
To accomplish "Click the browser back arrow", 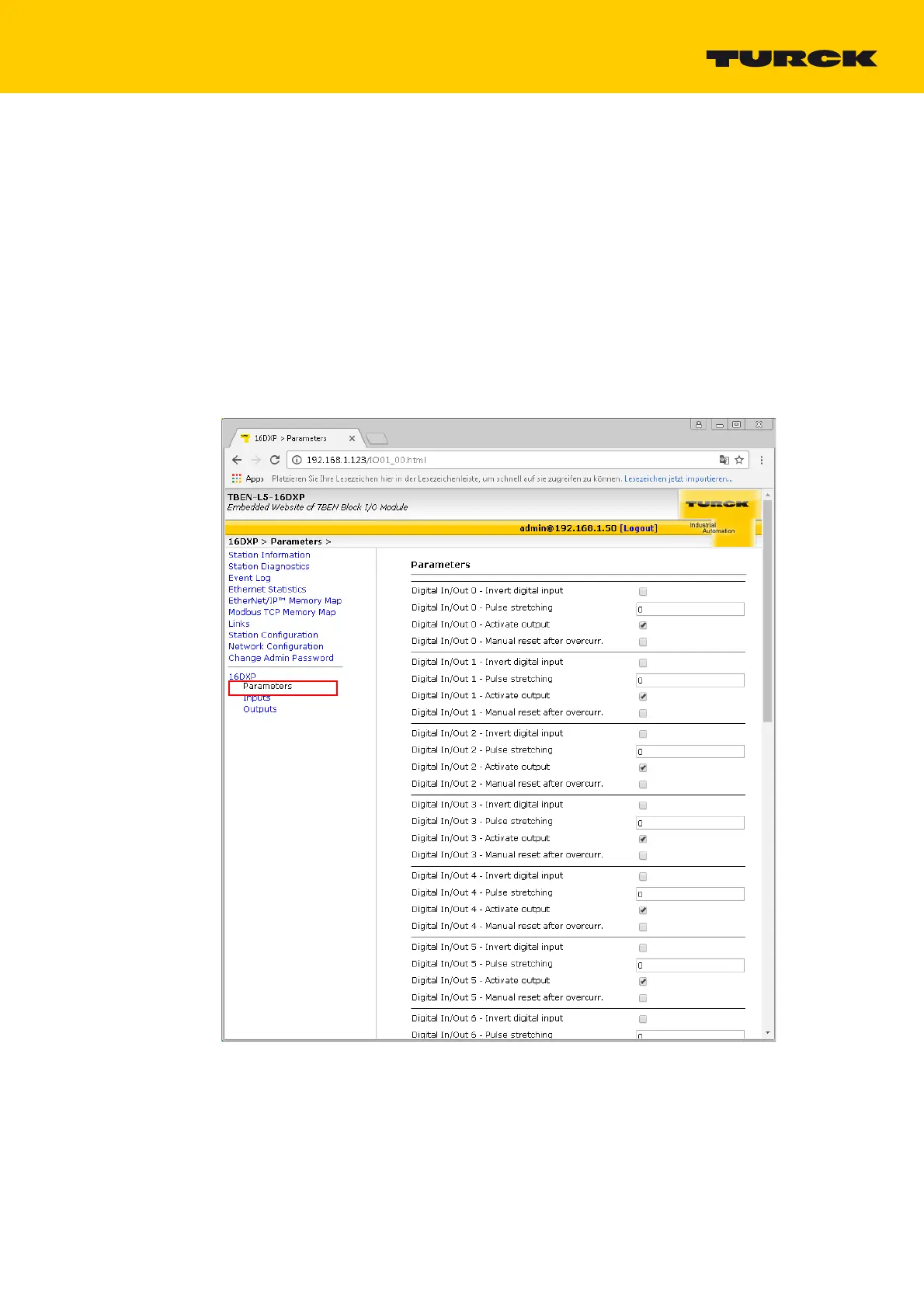I will tap(237, 460).
